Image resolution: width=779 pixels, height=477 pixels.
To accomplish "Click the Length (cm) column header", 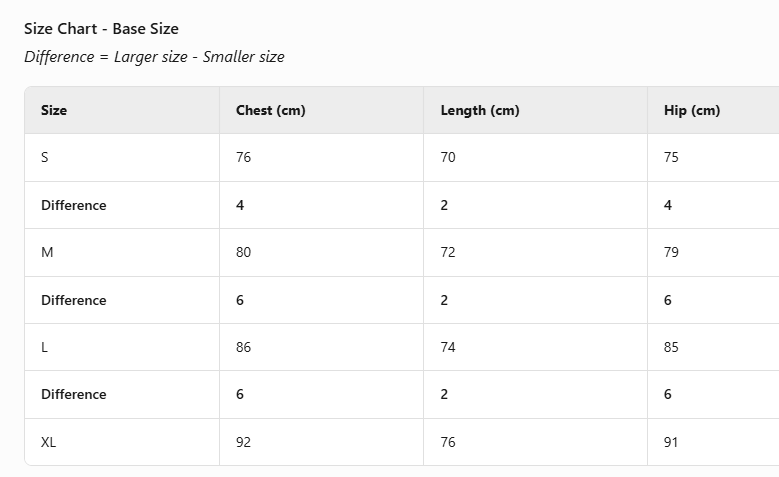I will click(x=479, y=110).
